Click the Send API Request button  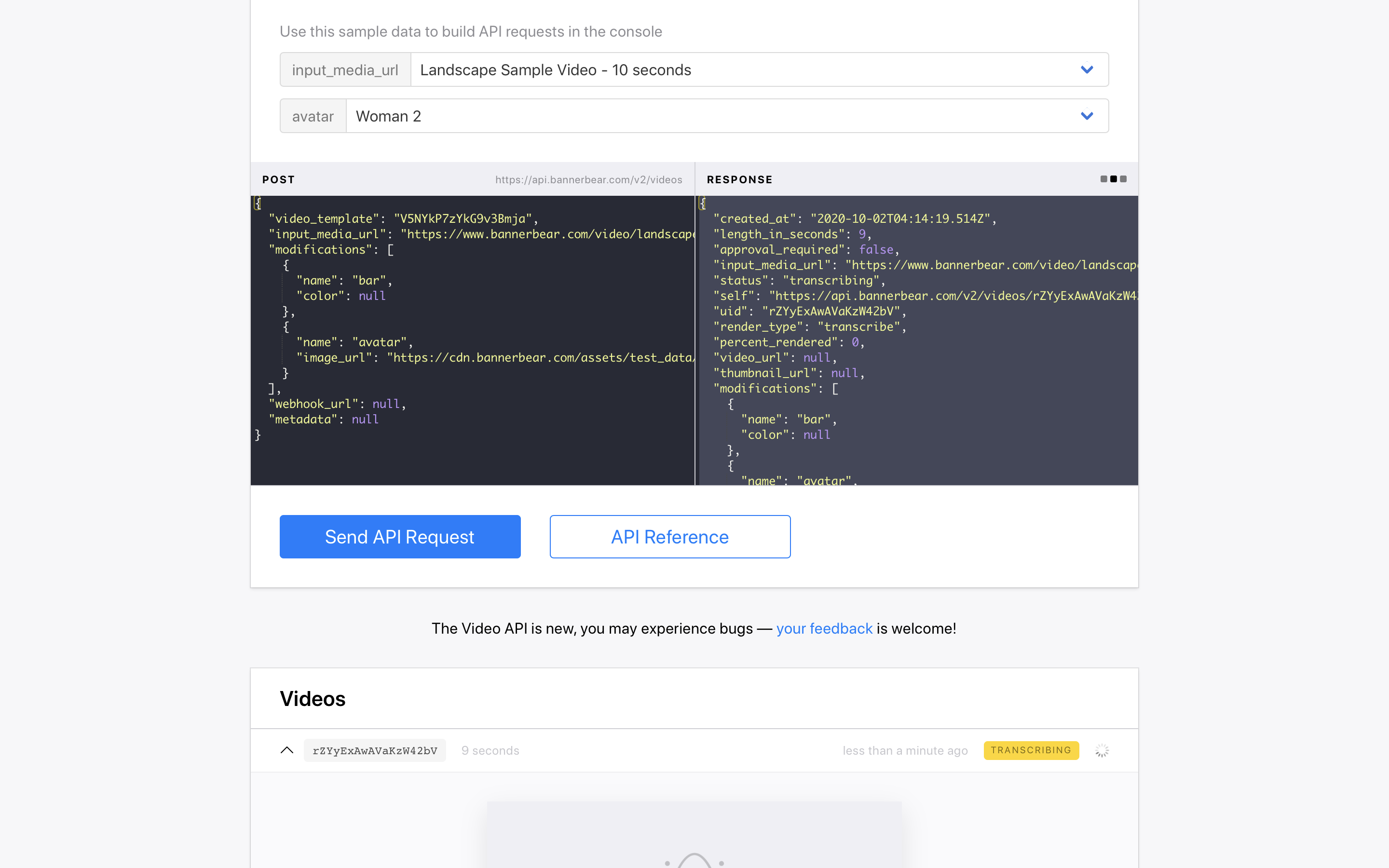400,537
